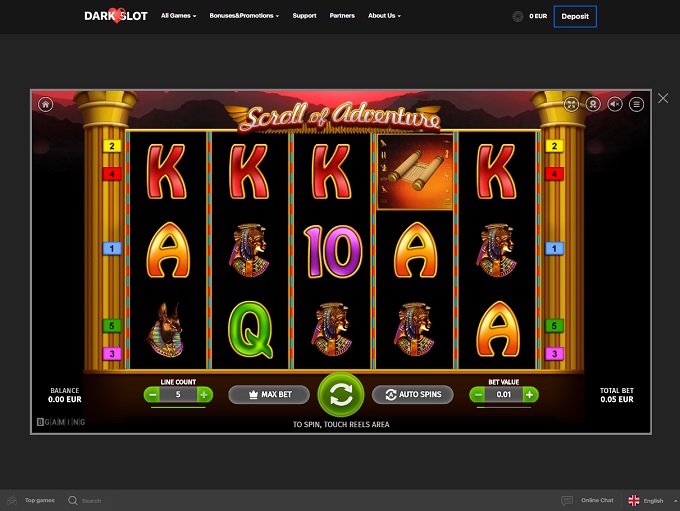
Task: Spin the reels with the green button
Action: point(341,395)
